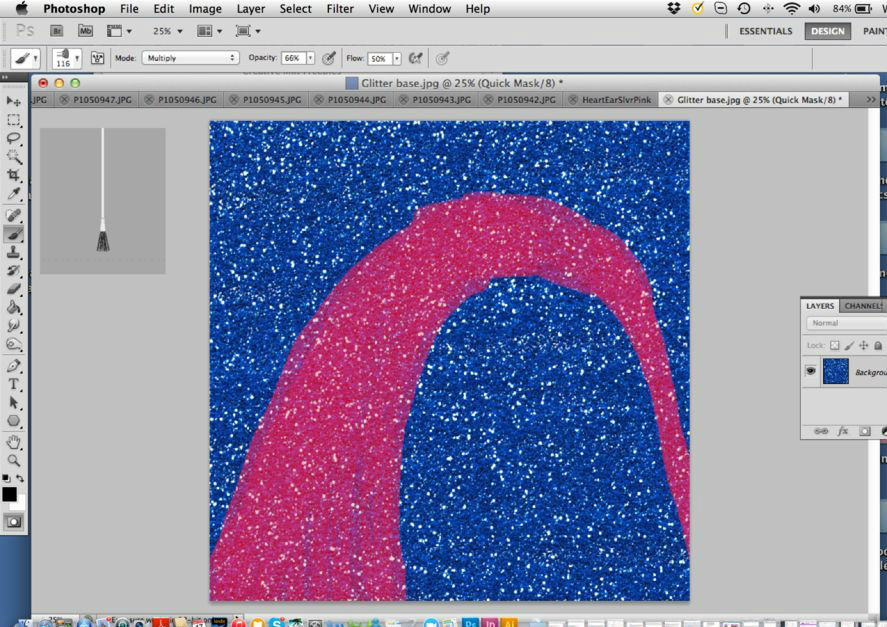
Task: Click the ESSENTIALS workspace button
Action: click(765, 31)
